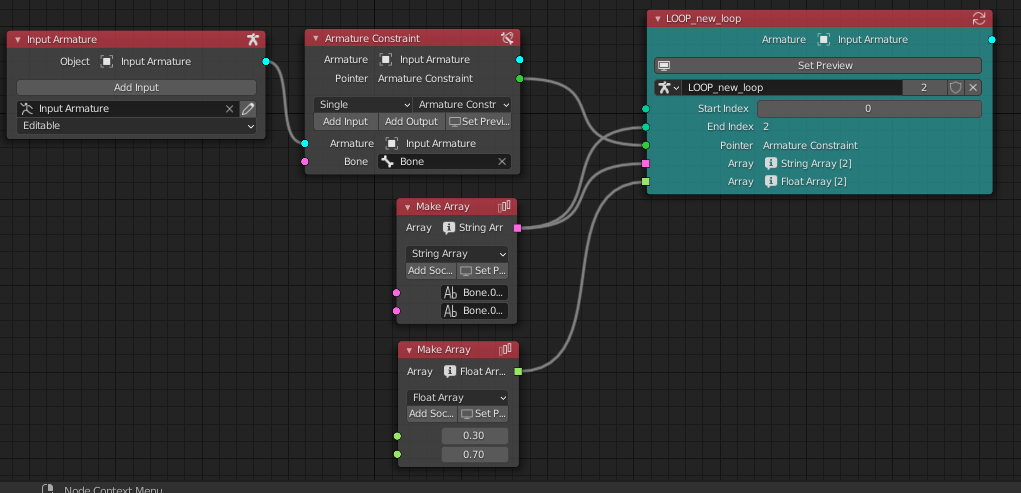Click Set Preview in Float Array node
Screen dimensions: 1021x493
484,414
